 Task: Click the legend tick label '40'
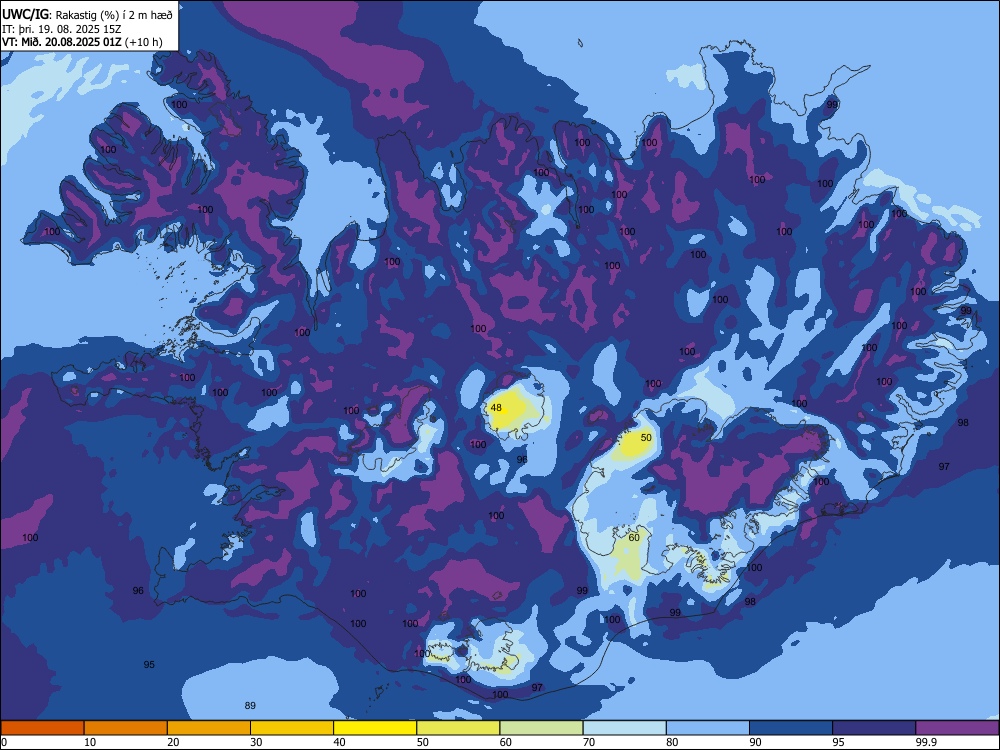point(339,742)
